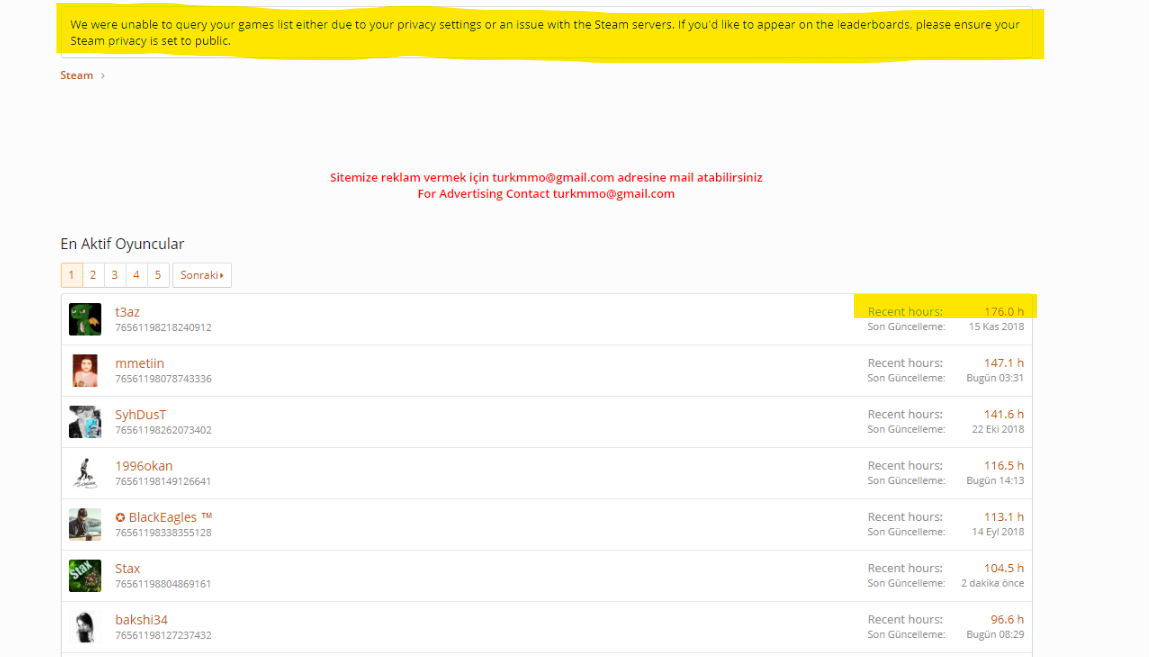The width and height of the screenshot is (1149, 657).
Task: Select Steam ID 76561198338355128
Action: tap(163, 532)
